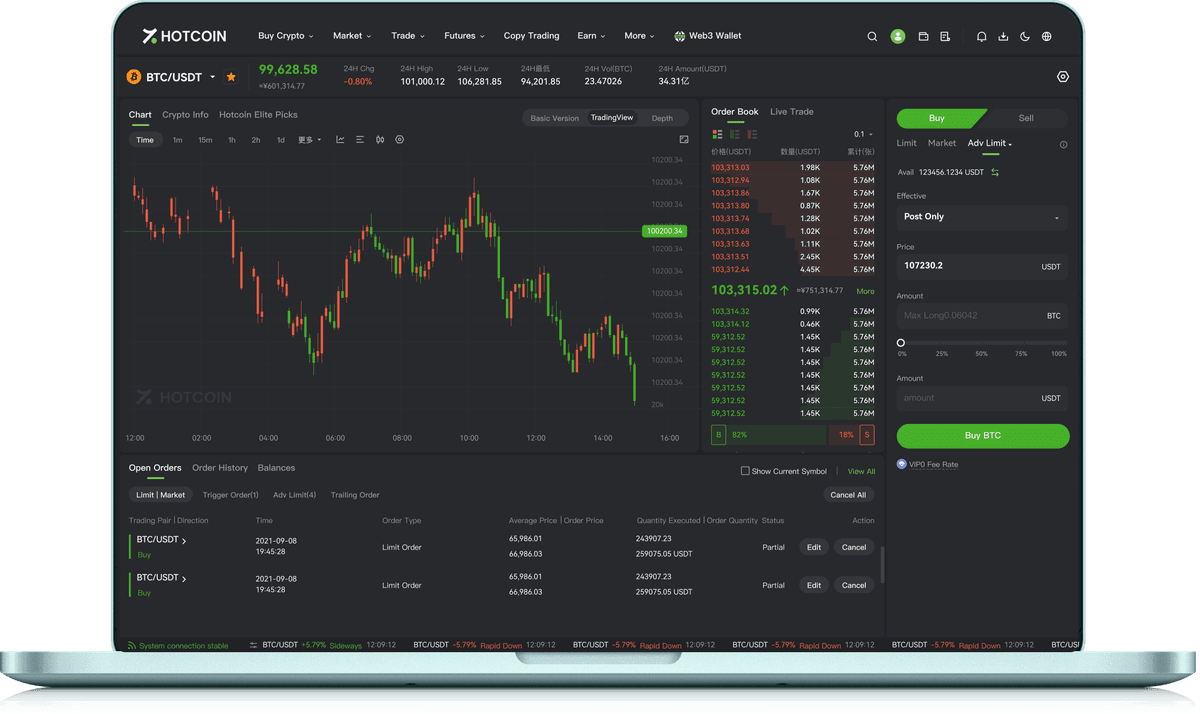Open chart settings gear icon
The height and width of the screenshot is (714, 1200).
400,140
